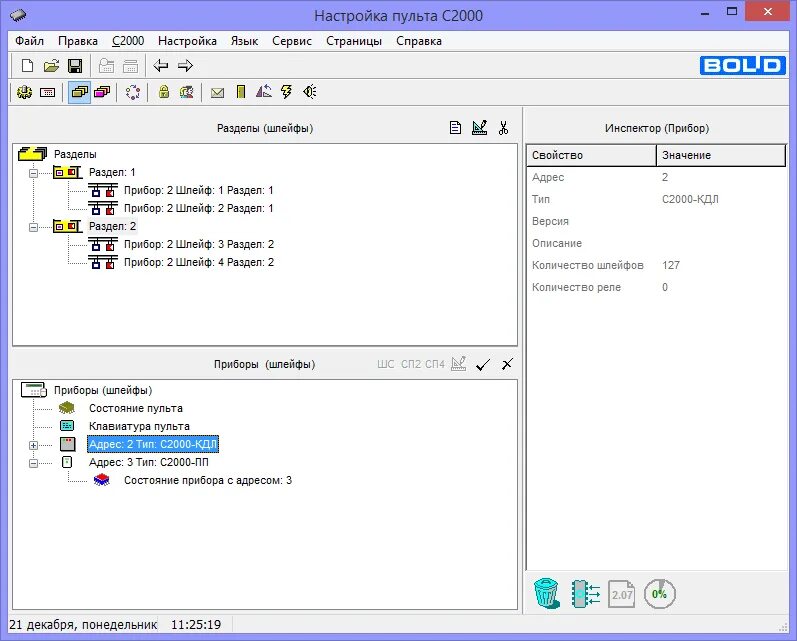Click the white keypad icon in toolbar
797x641 pixels.
click(x=47, y=93)
